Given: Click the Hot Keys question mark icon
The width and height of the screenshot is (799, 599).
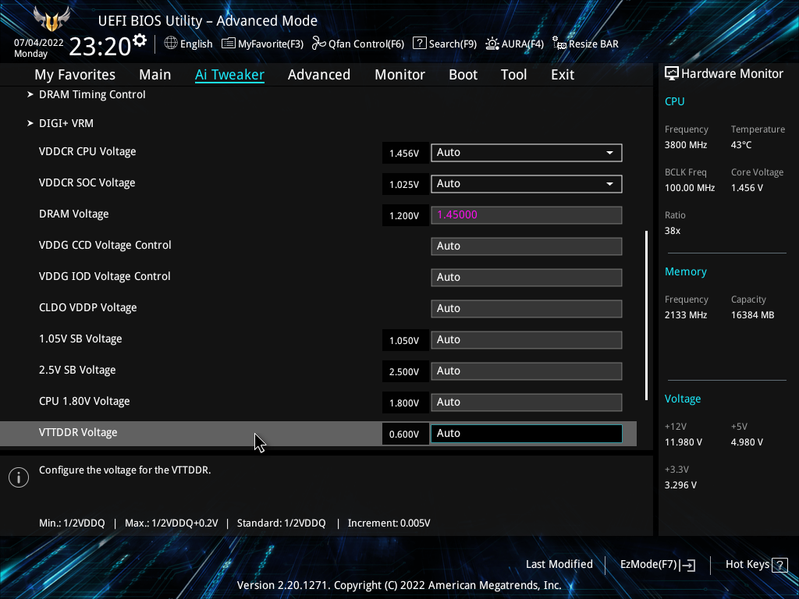Looking at the screenshot, I should click(780, 565).
